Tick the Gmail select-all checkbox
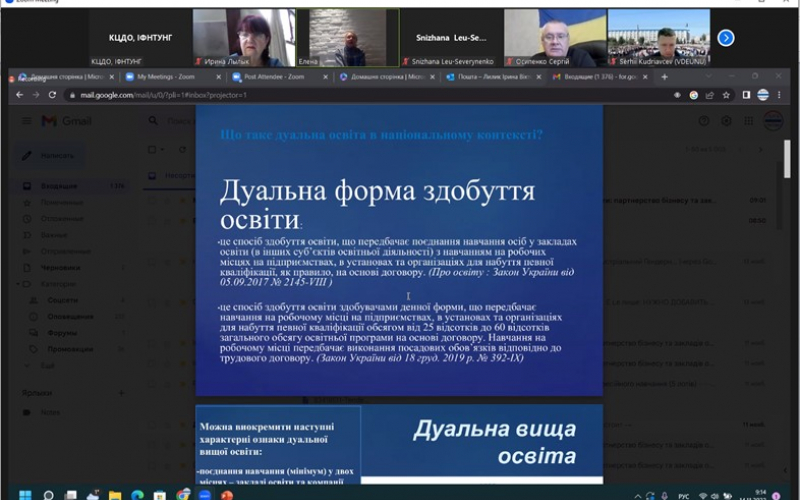The height and width of the screenshot is (500, 800). tap(152, 149)
